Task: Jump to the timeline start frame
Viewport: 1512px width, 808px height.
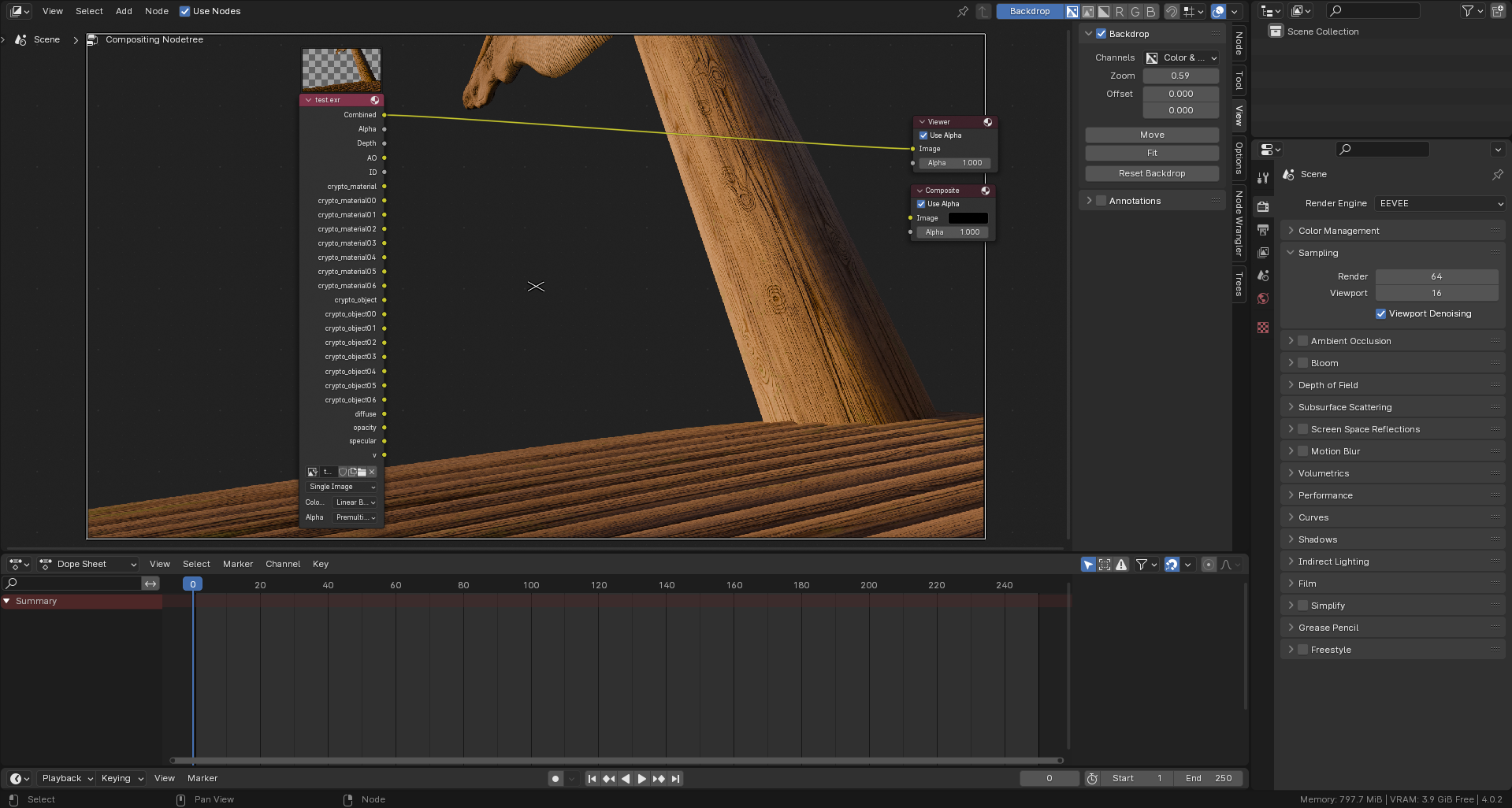Action: [592, 779]
